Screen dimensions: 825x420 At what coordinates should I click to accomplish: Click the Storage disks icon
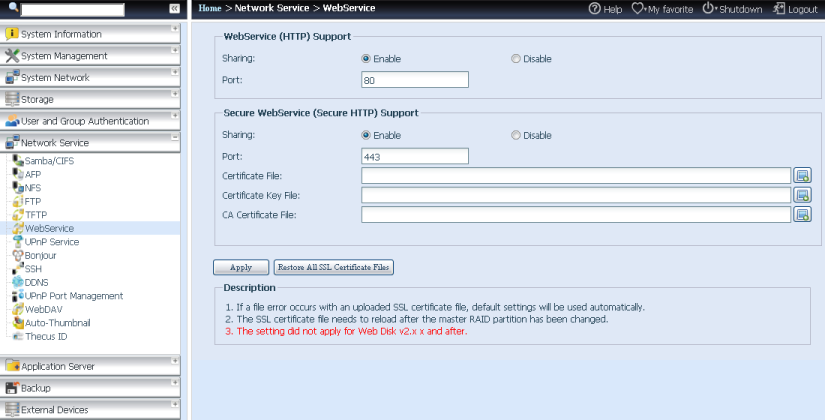click(x=12, y=99)
